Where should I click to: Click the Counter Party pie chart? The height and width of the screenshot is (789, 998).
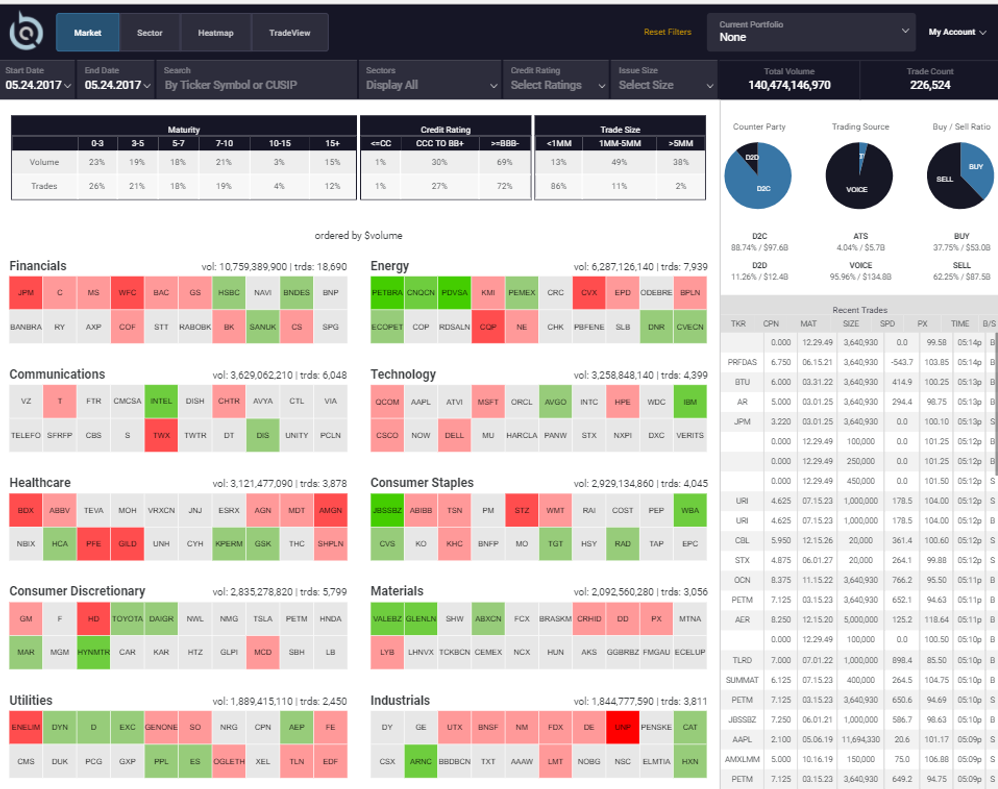[x=758, y=176]
